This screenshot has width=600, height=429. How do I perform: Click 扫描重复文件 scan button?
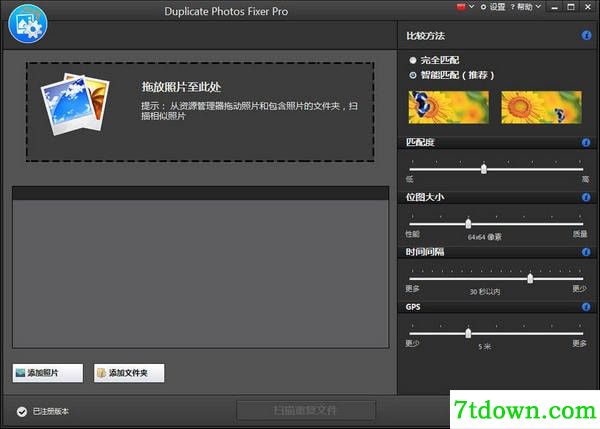click(306, 410)
